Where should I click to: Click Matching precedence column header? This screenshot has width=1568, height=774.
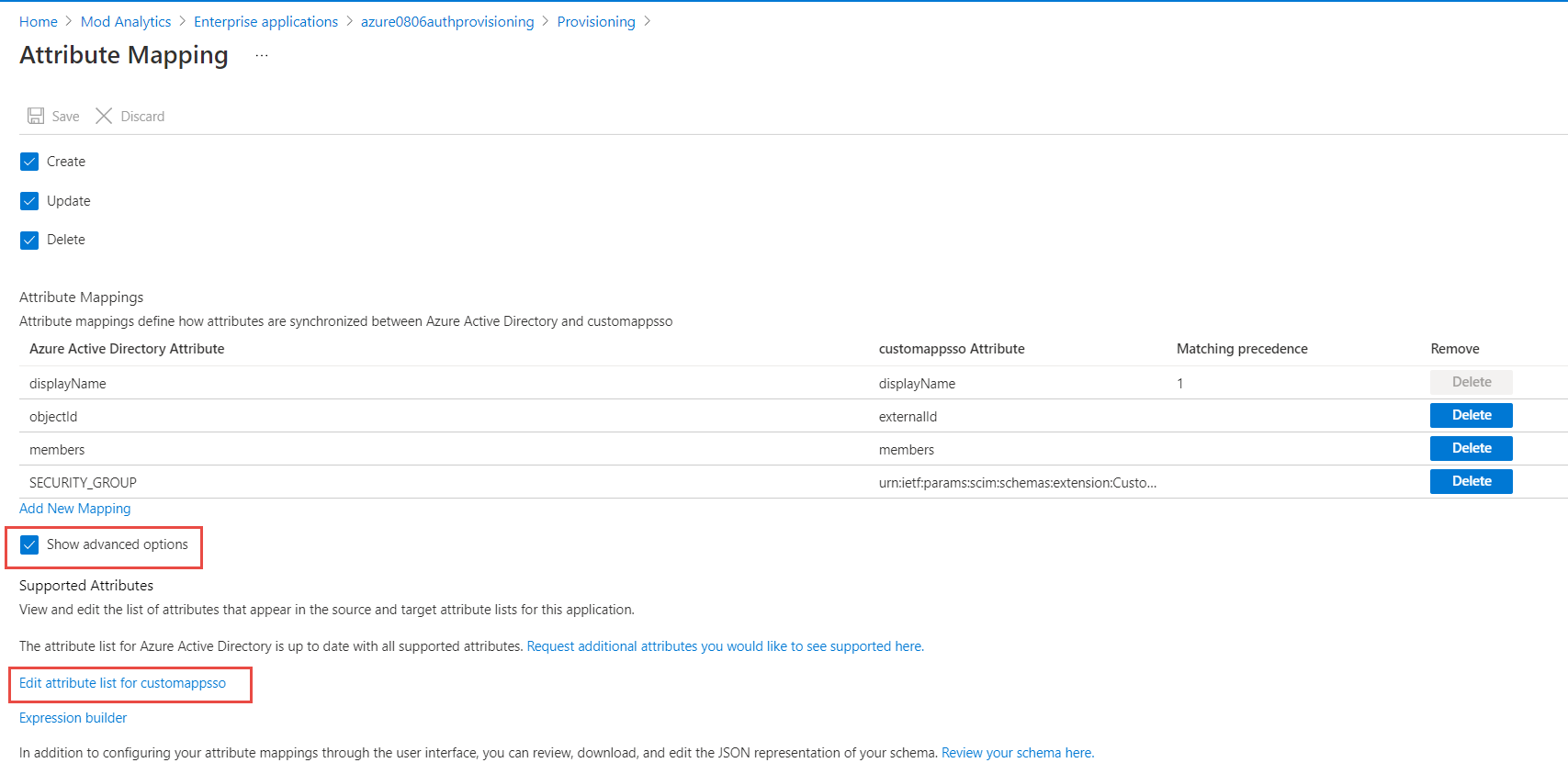[x=1242, y=349]
